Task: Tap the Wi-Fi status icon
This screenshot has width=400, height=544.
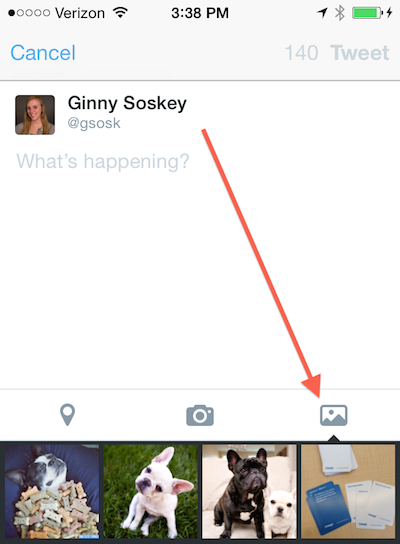Action: (121, 13)
